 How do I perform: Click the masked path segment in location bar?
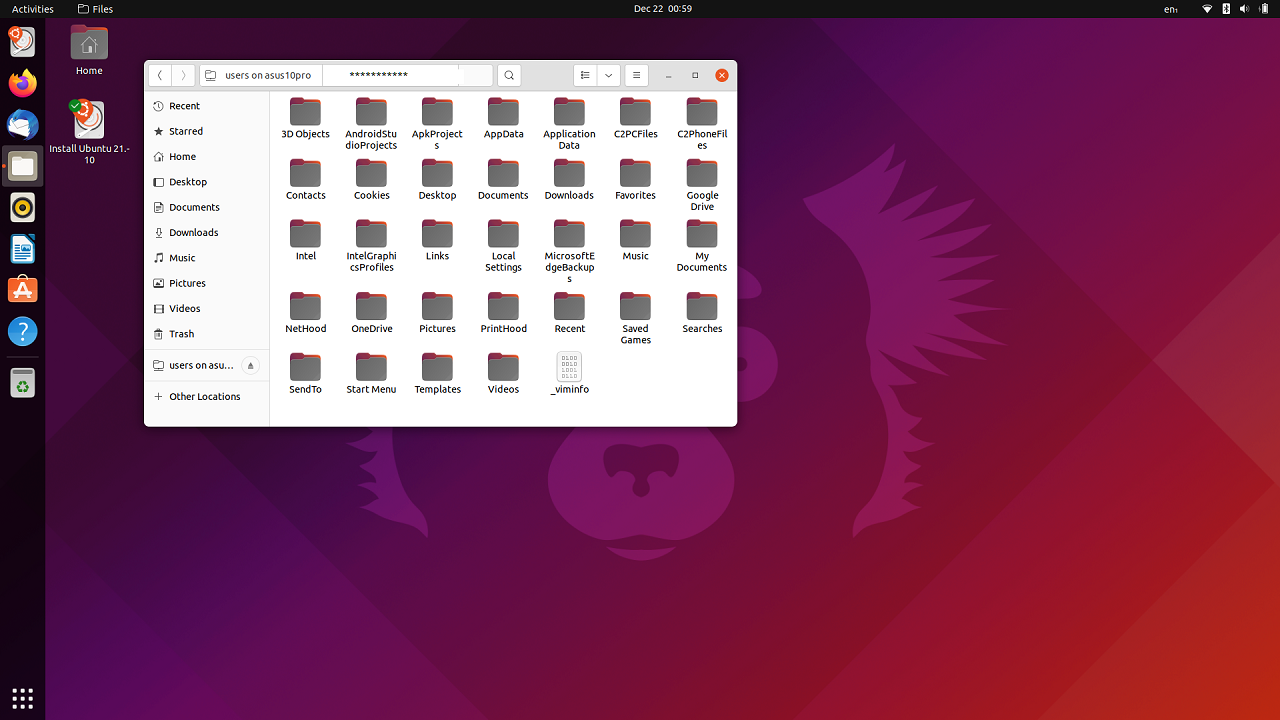tap(390, 75)
